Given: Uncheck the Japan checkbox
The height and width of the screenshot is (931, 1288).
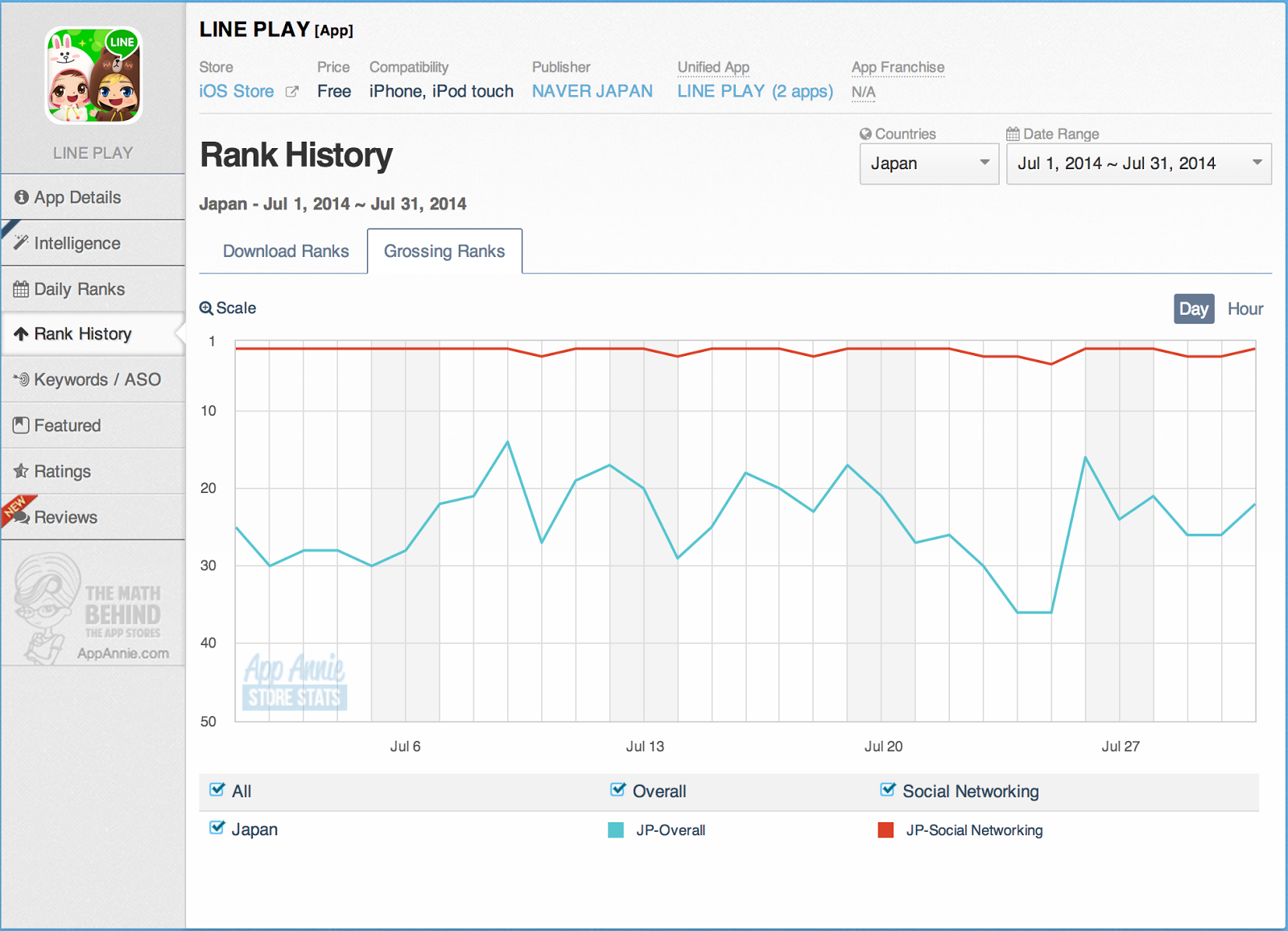Looking at the screenshot, I should [217, 828].
